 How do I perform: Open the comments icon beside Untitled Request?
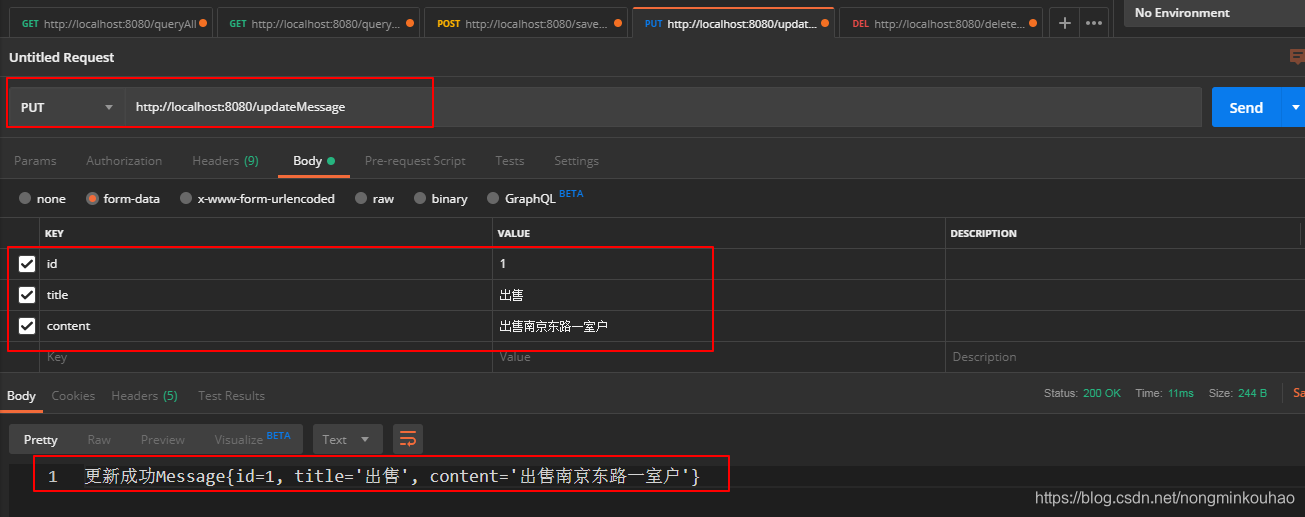1297,57
